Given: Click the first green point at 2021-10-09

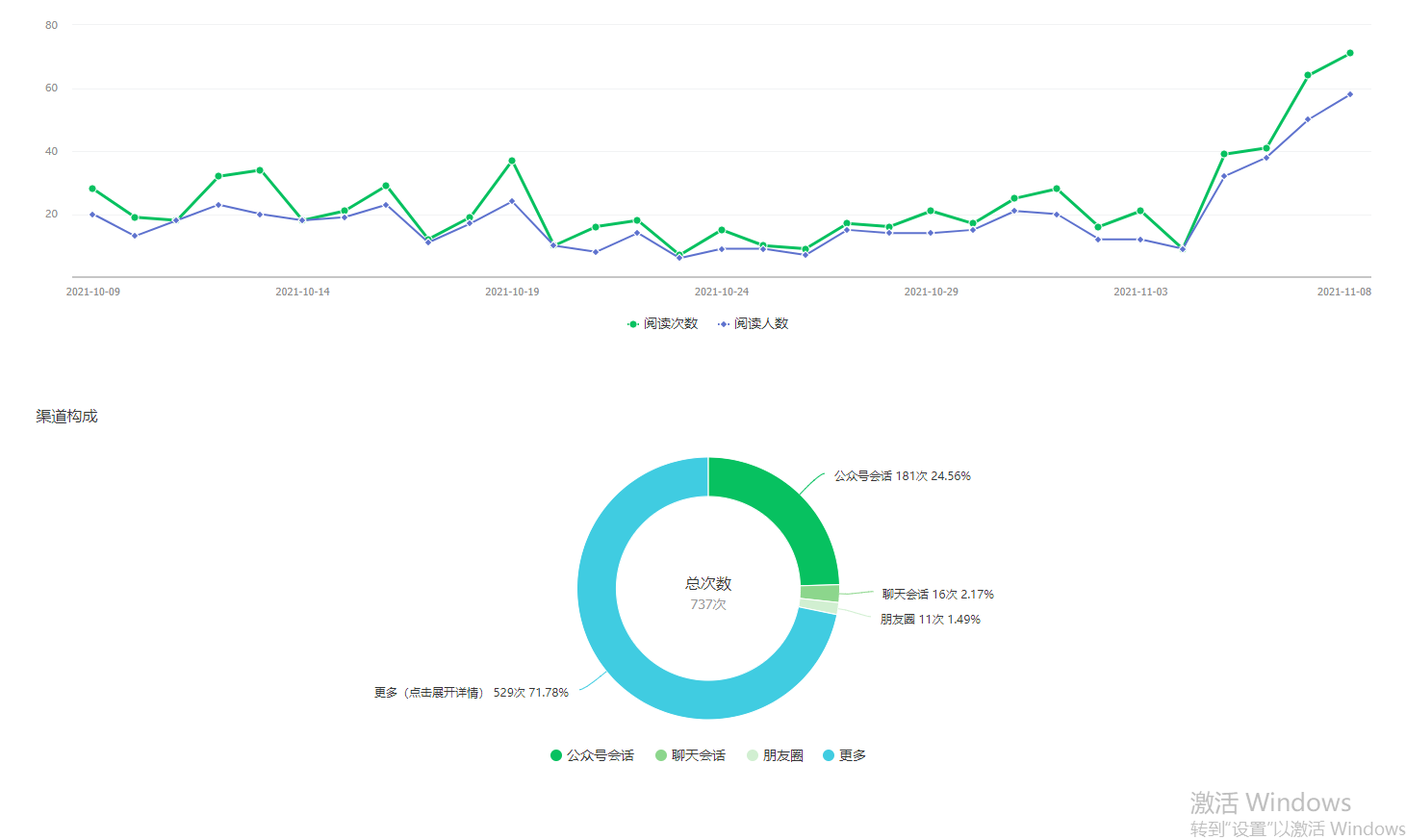Looking at the screenshot, I should (x=92, y=189).
